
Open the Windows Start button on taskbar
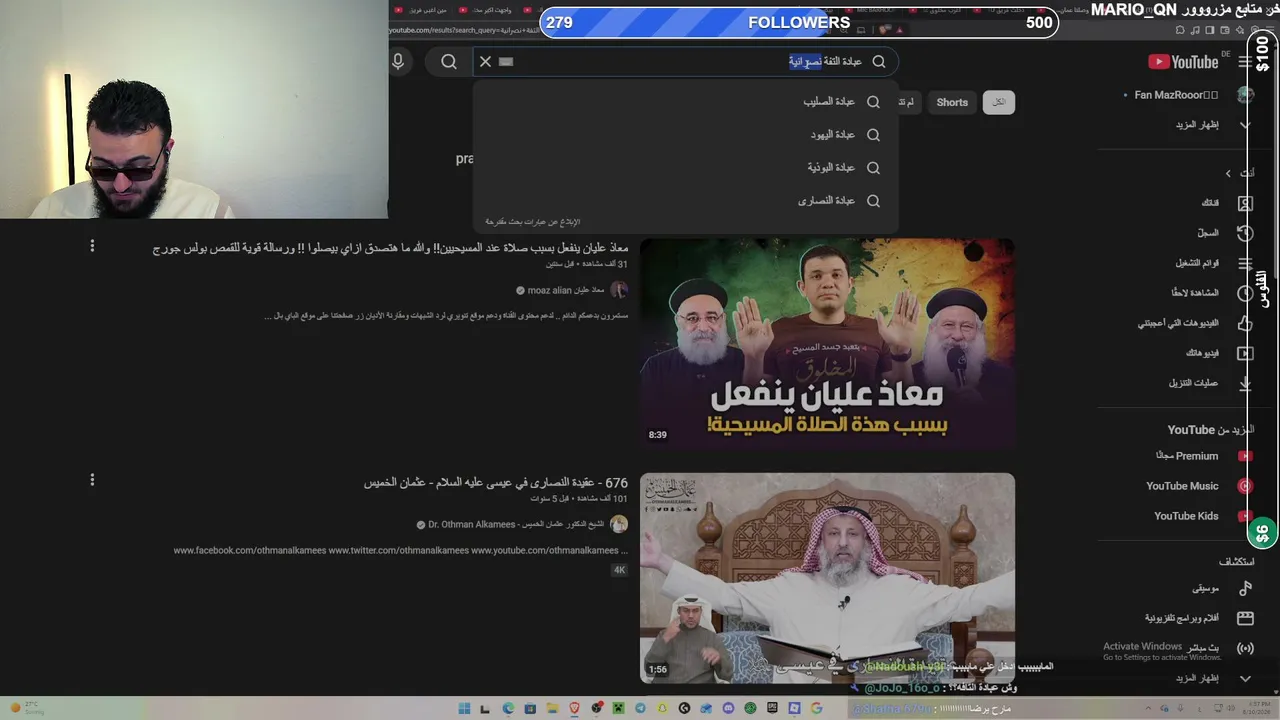[464, 708]
